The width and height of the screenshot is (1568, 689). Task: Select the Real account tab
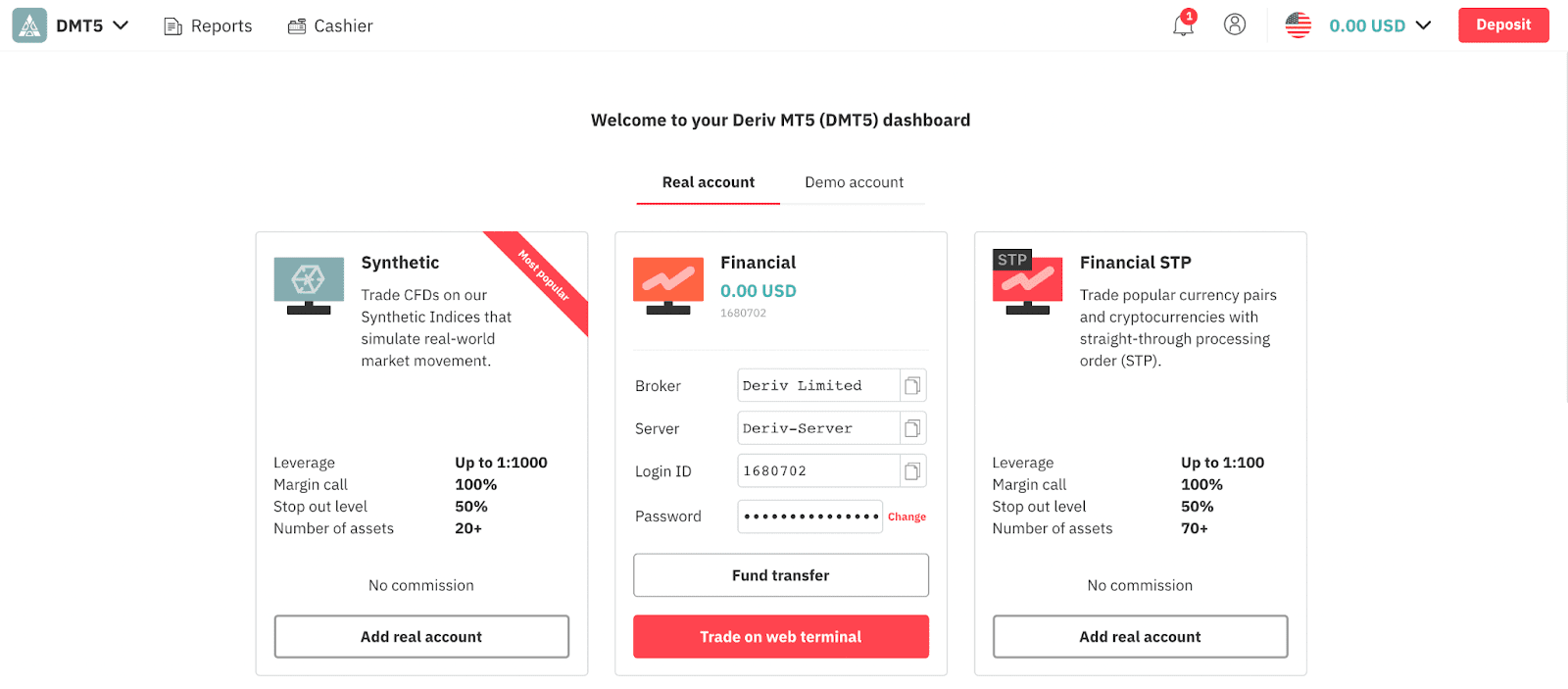click(x=708, y=182)
